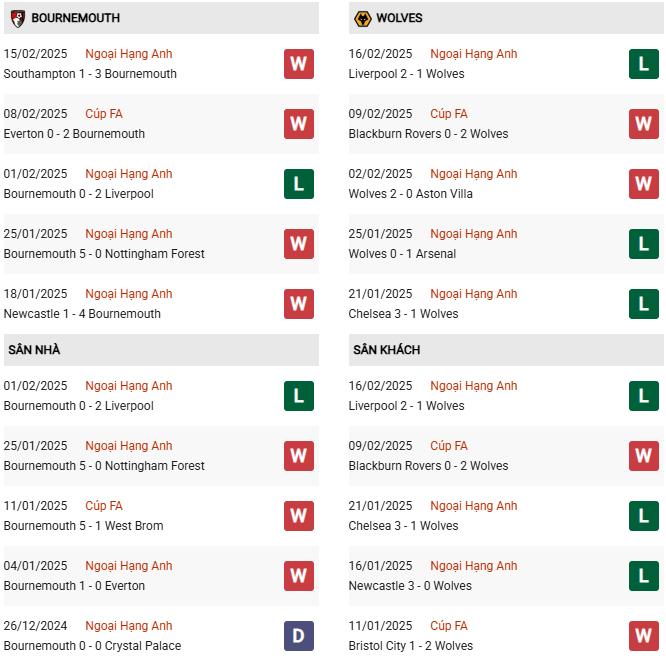666x658 pixels.
Task: Open Cúp FA link dated 08/02/2025
Action: tap(104, 114)
